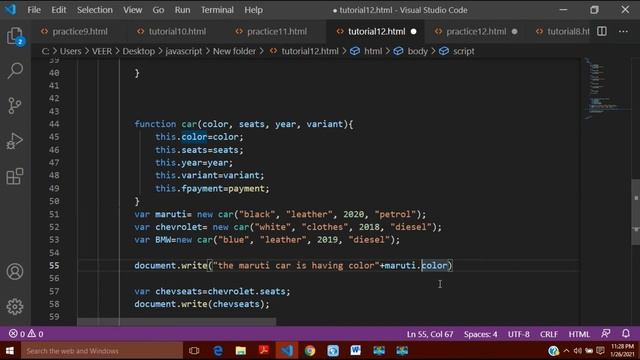
Task: Click unsaved dot on tutorial12.html tab
Action: pyautogui.click(x=413, y=31)
